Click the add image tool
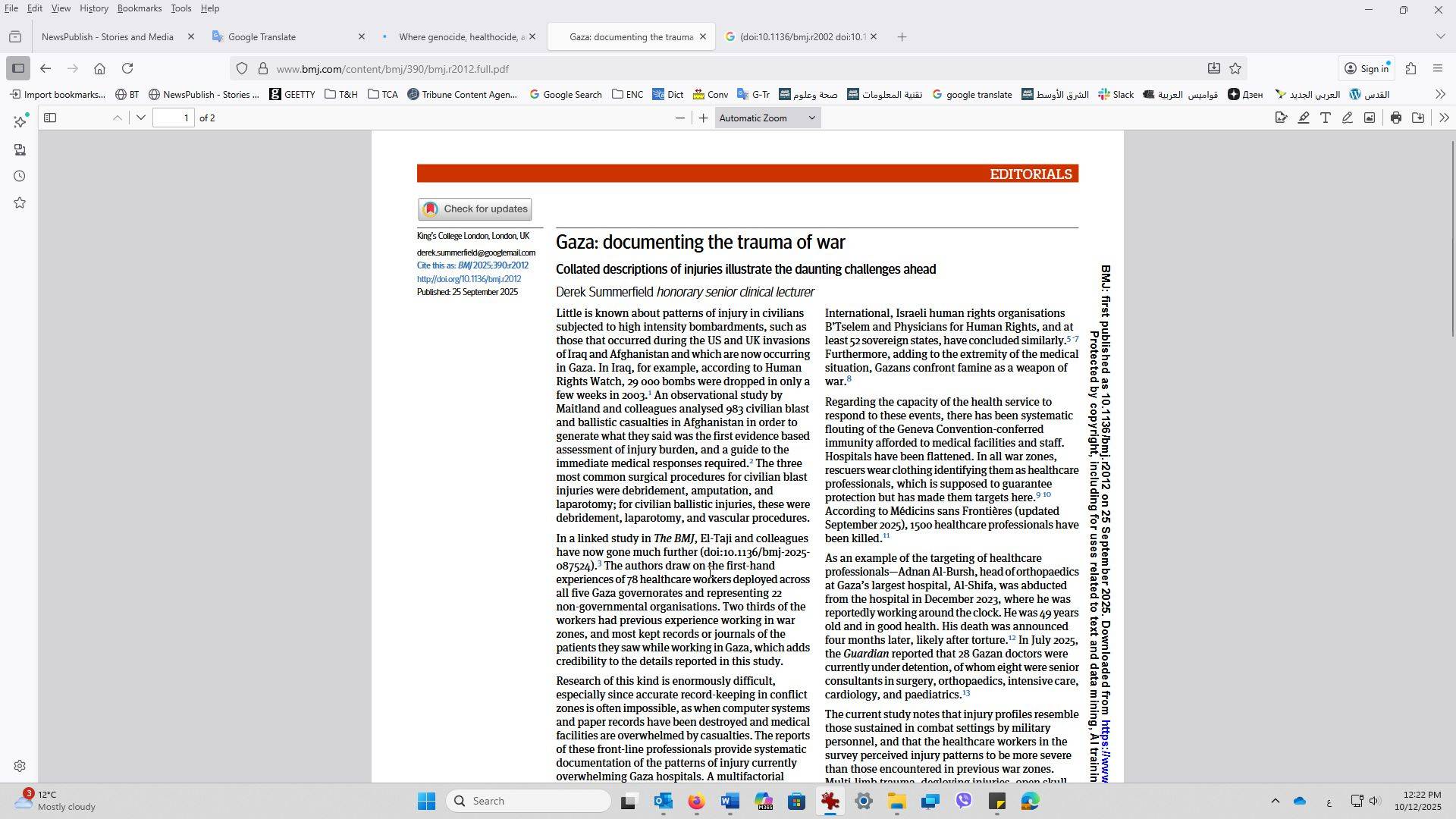The height and width of the screenshot is (819, 1456). pyautogui.click(x=1370, y=118)
